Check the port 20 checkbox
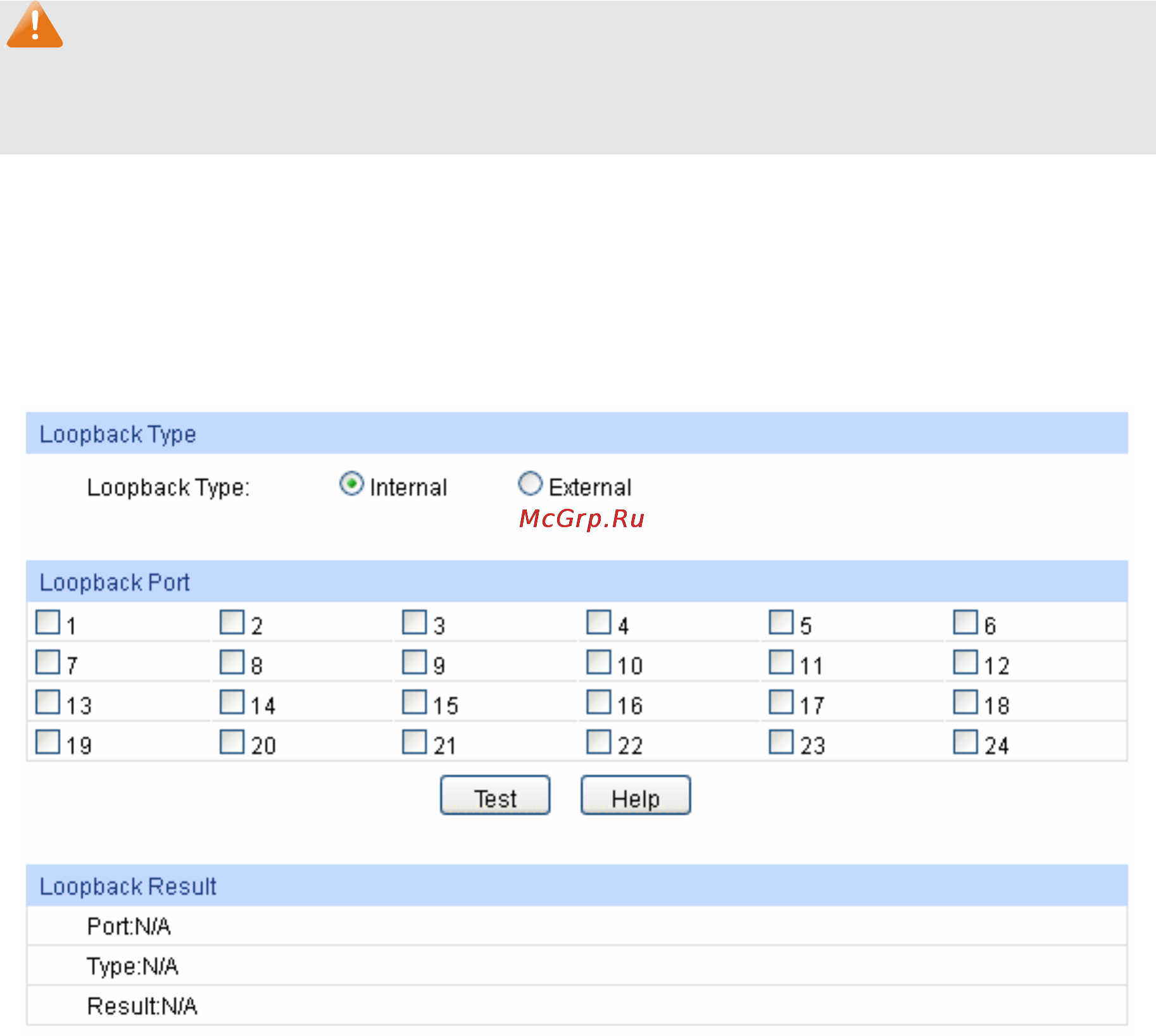 (232, 742)
